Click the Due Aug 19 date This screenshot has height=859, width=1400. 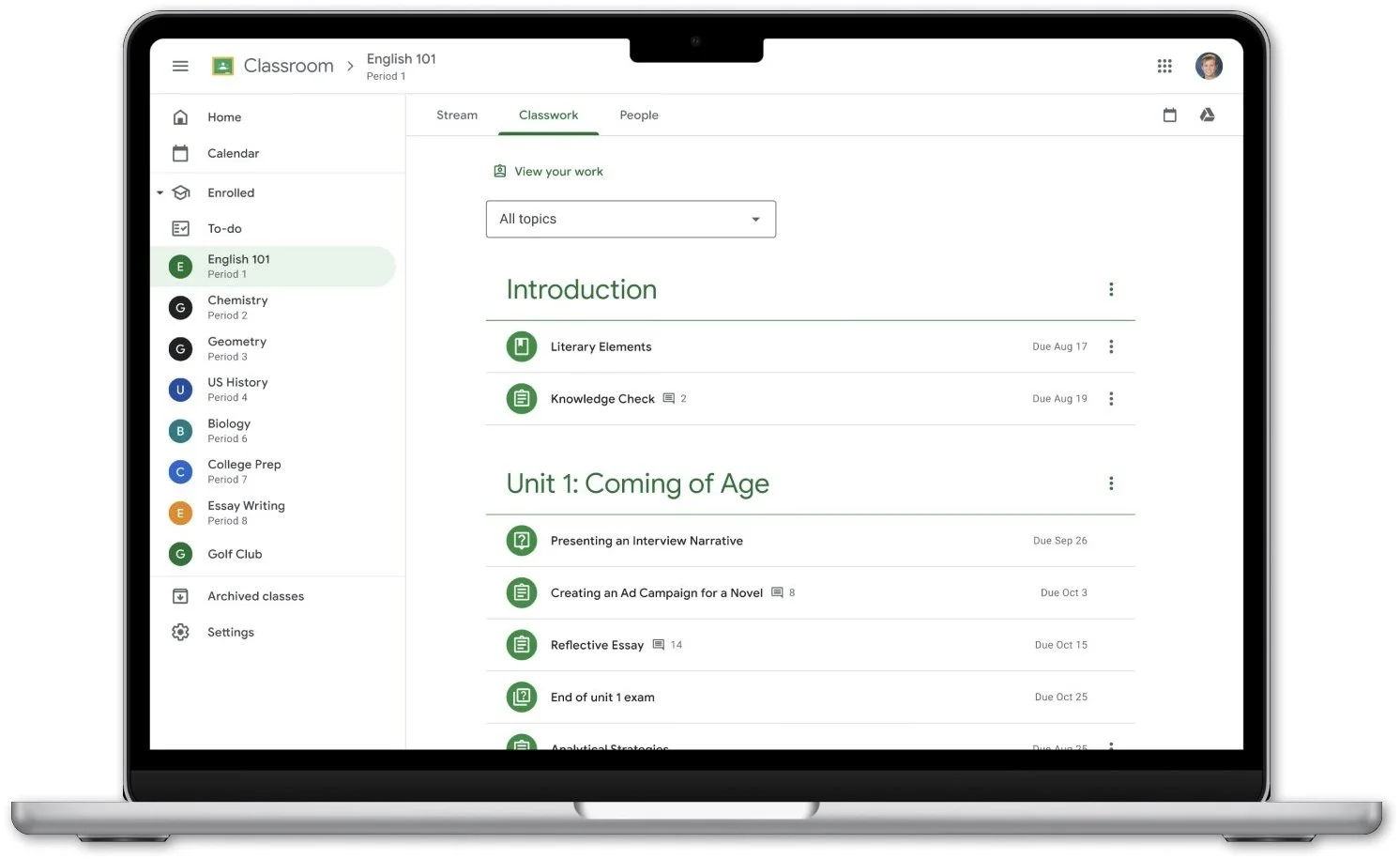1059,399
